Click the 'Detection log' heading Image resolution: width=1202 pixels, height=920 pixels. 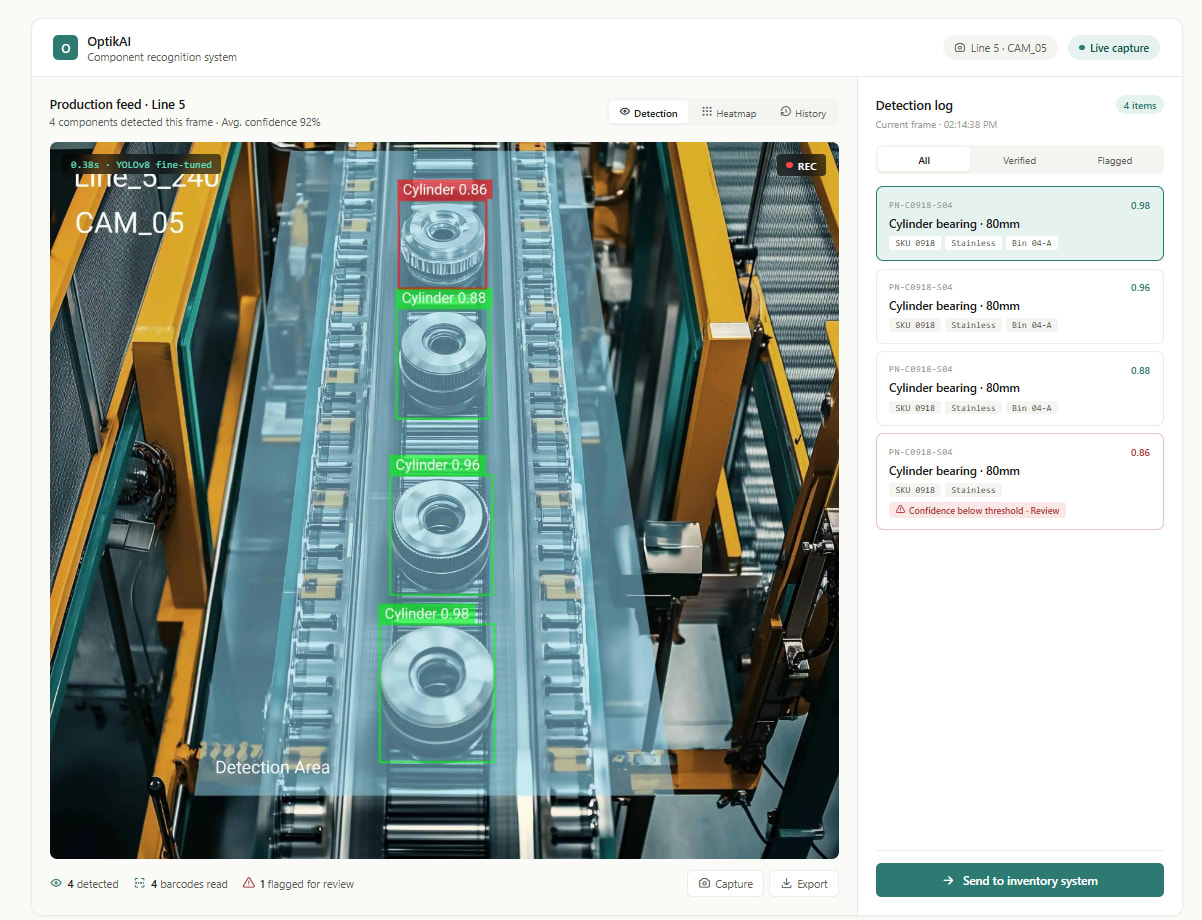pos(914,106)
